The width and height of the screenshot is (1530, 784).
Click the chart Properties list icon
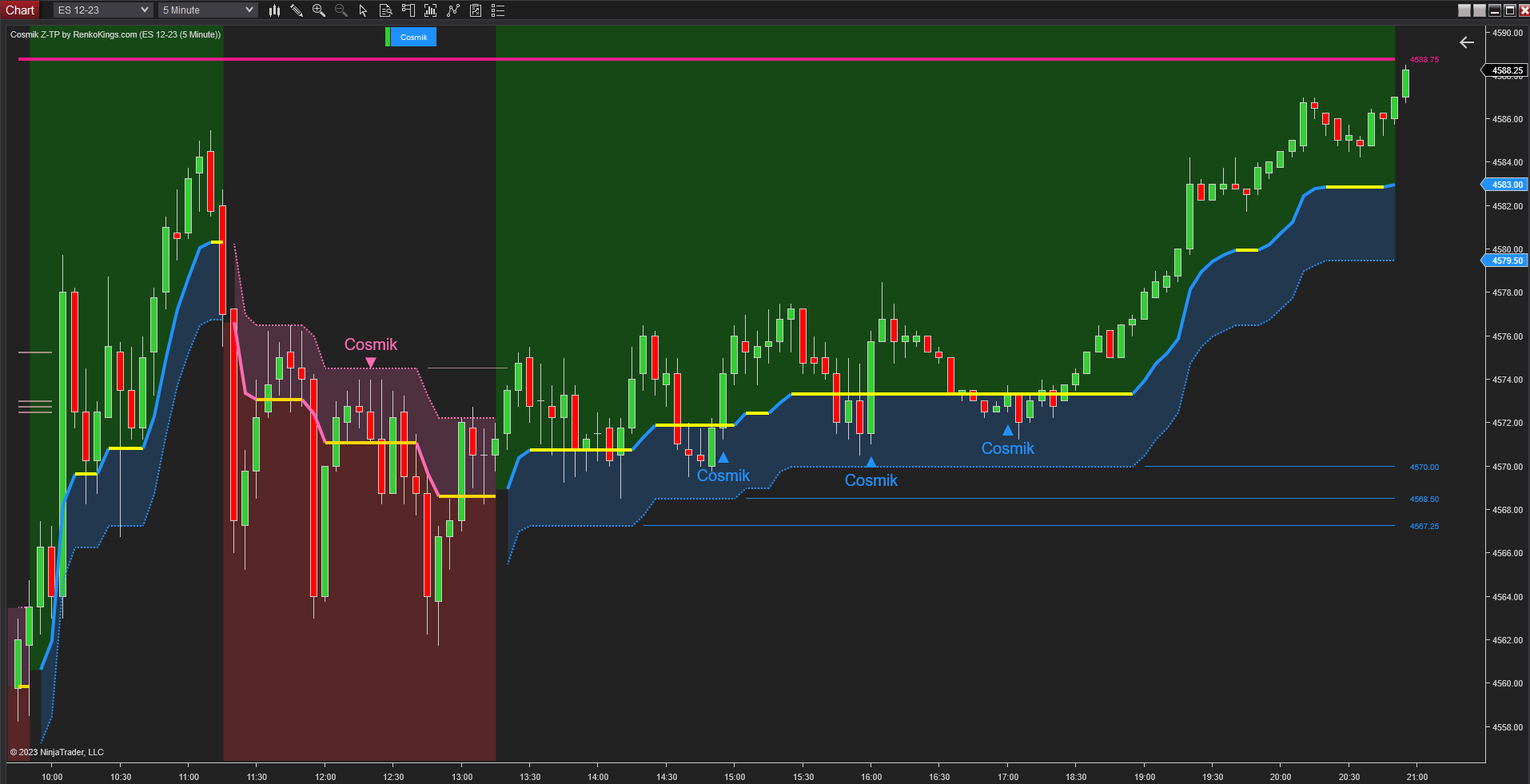pos(498,10)
